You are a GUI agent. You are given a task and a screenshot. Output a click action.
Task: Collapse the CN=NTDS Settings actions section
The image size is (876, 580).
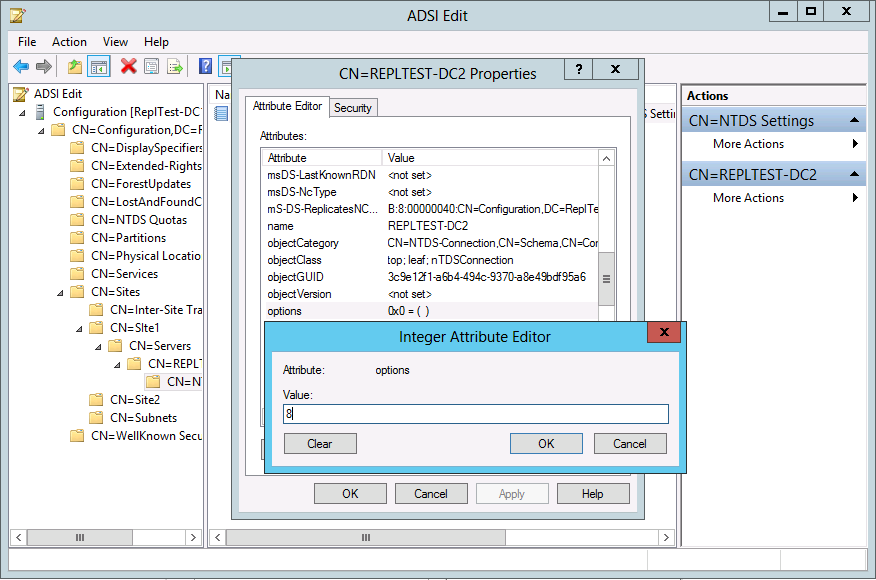pyautogui.click(x=854, y=120)
